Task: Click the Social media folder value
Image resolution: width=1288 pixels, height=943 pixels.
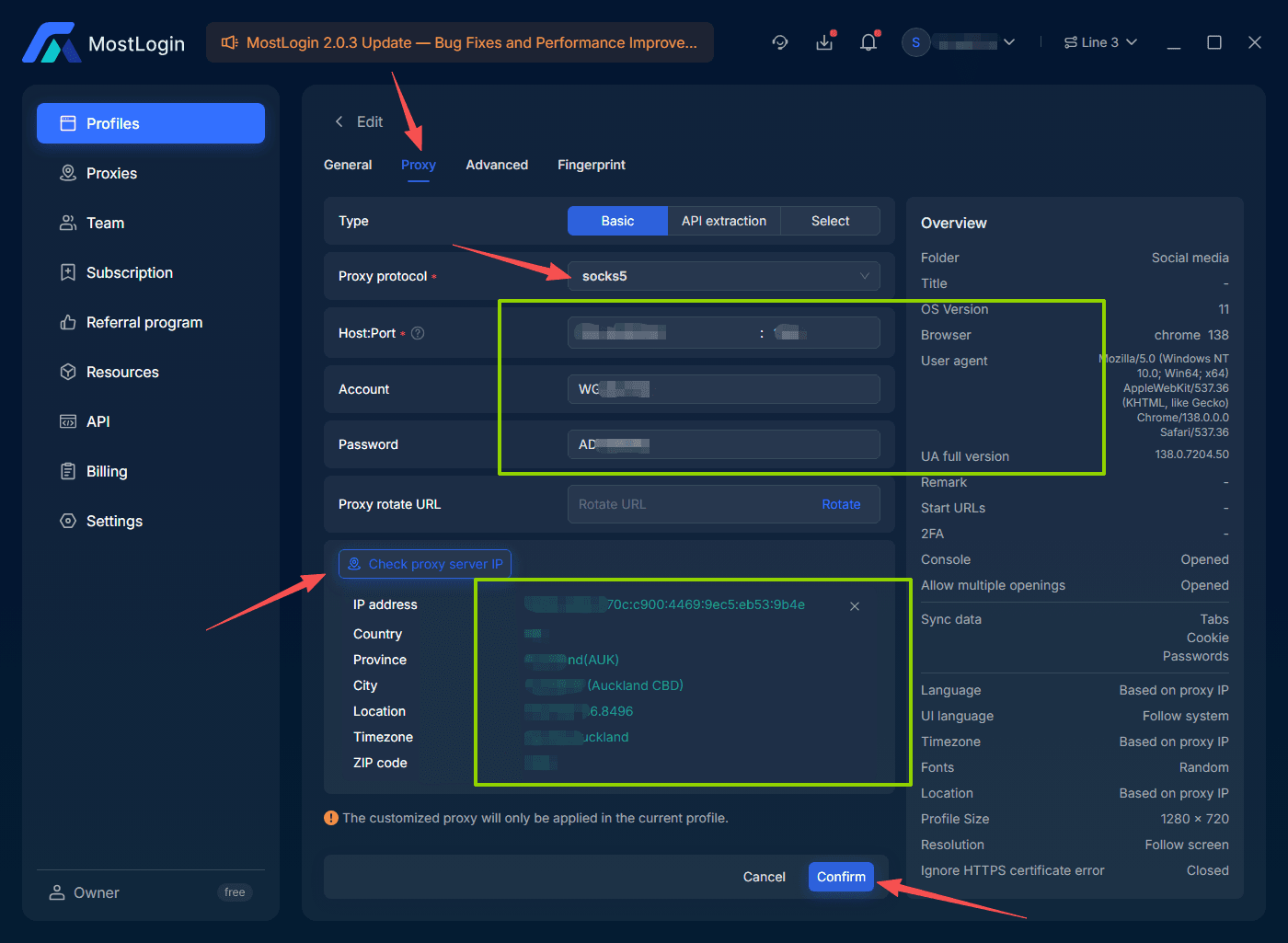Action: [x=1190, y=258]
